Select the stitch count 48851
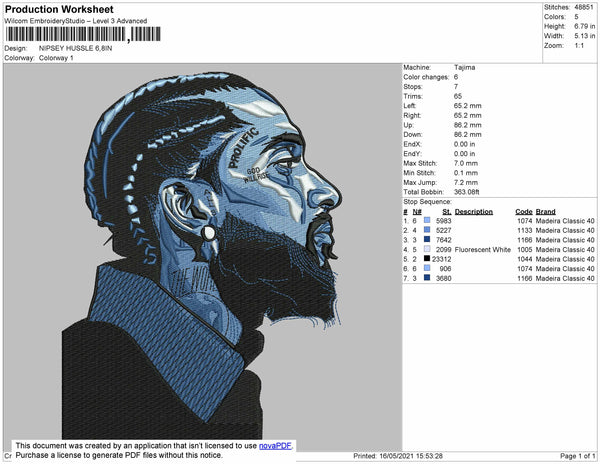The width and height of the screenshot is (600, 464). point(584,7)
